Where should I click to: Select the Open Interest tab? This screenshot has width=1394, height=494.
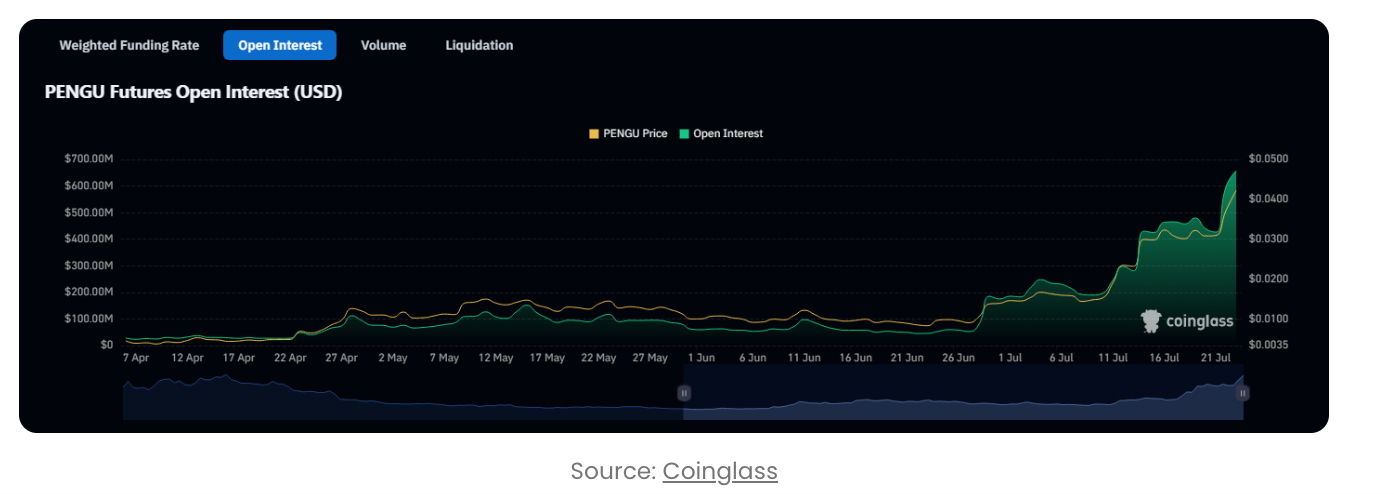pyautogui.click(x=280, y=45)
